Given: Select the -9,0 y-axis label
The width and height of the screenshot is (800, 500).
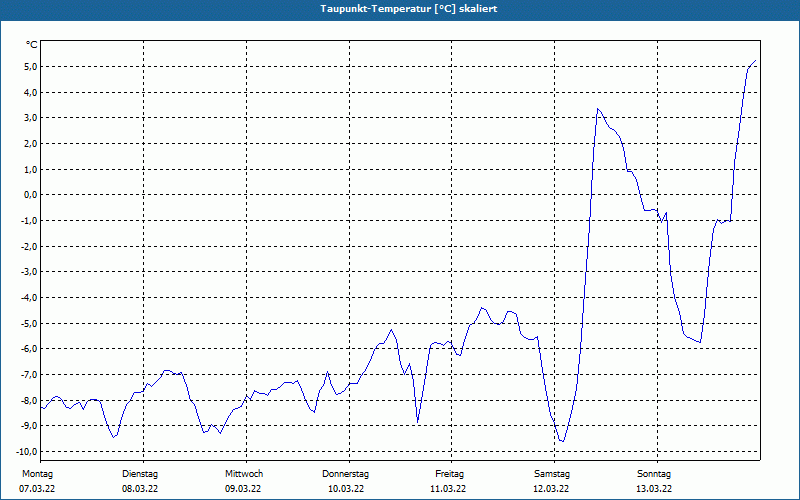Looking at the screenshot, I should (28, 426).
